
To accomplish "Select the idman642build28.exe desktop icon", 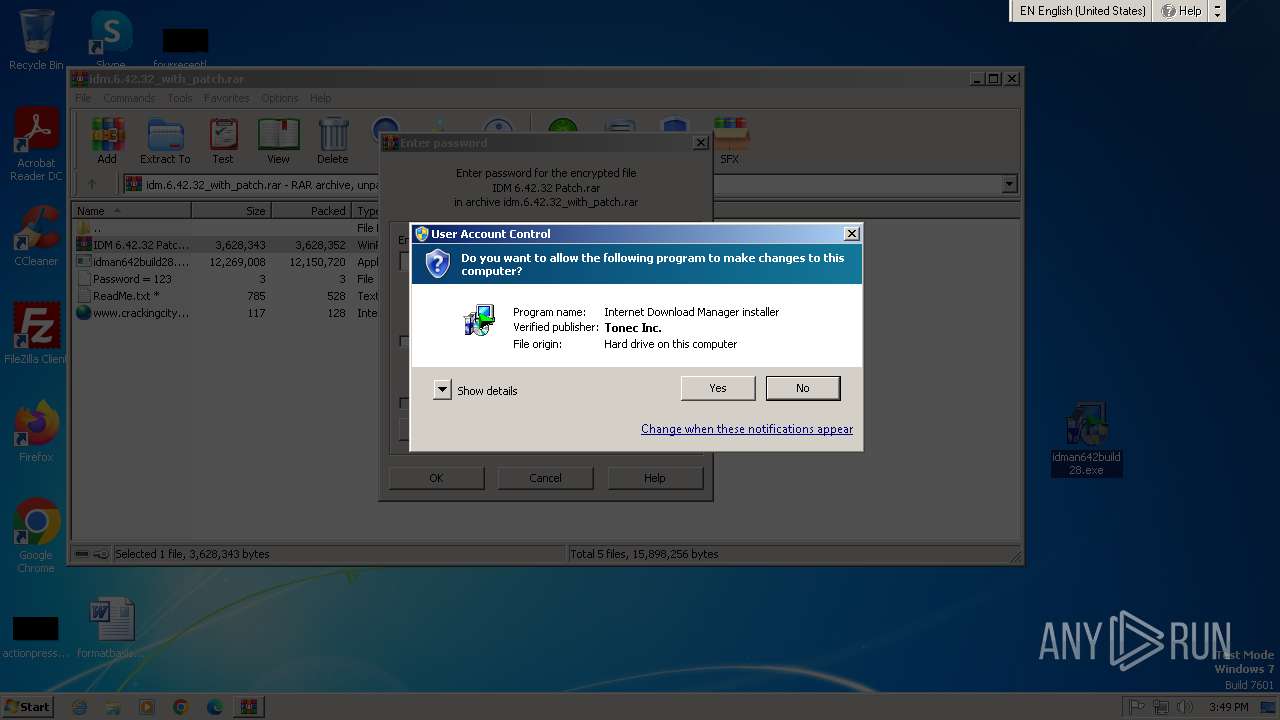I will tap(1086, 438).
